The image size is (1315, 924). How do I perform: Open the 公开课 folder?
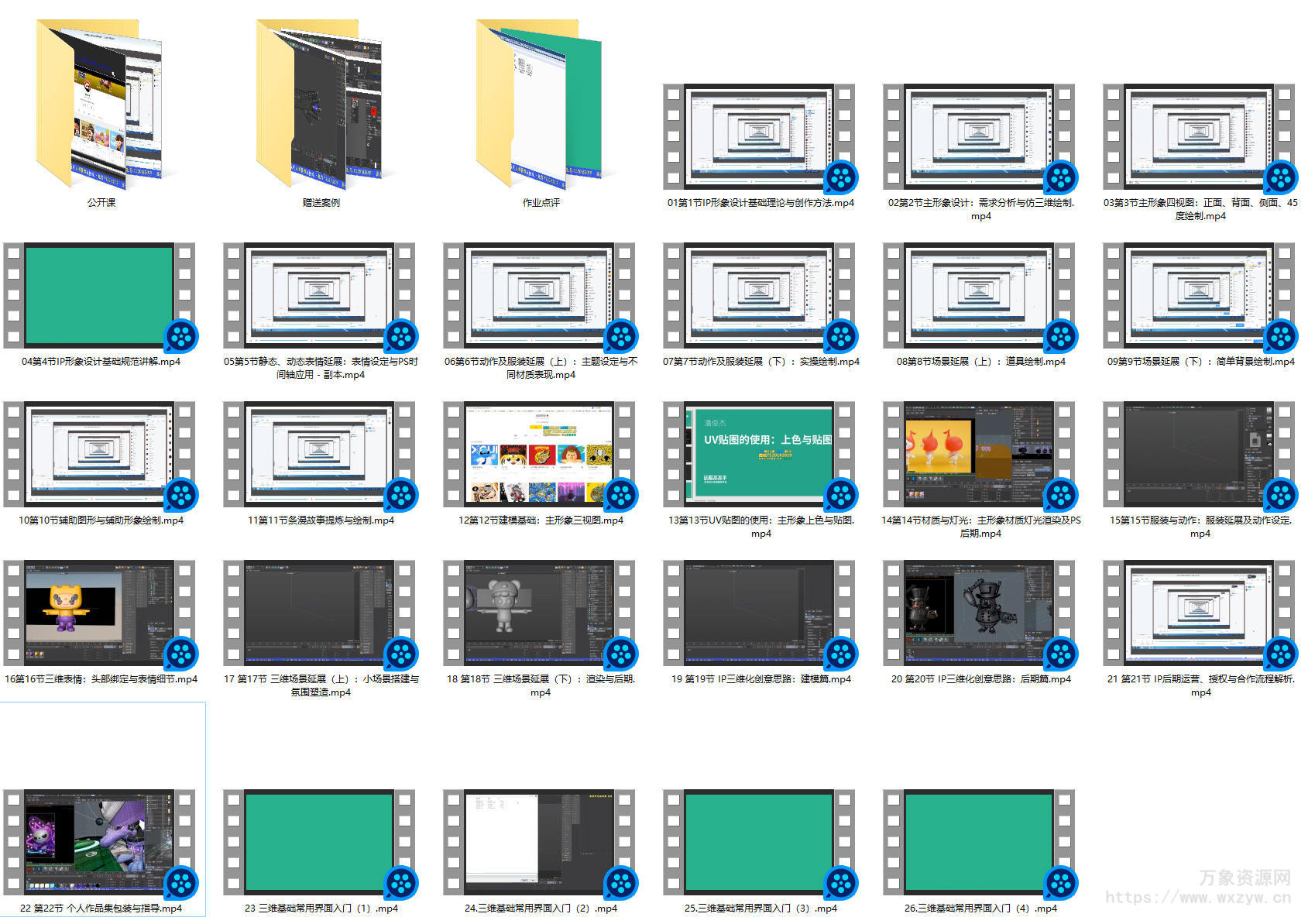(x=101, y=105)
